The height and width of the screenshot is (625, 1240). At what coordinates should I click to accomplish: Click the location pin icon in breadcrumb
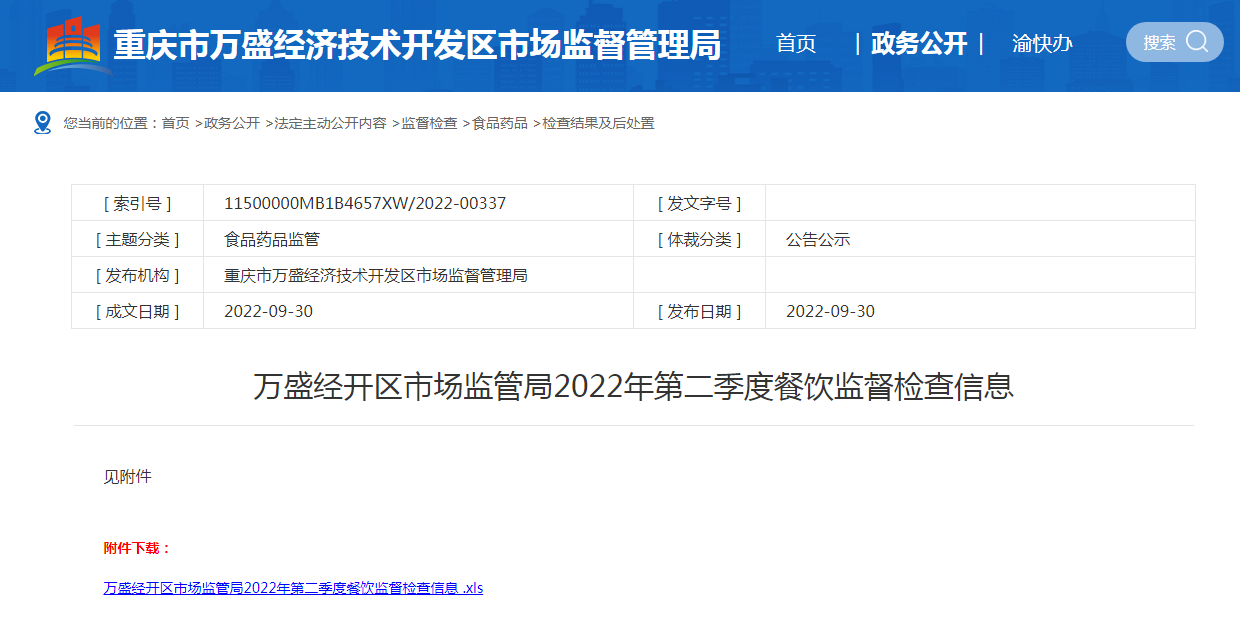(x=42, y=123)
